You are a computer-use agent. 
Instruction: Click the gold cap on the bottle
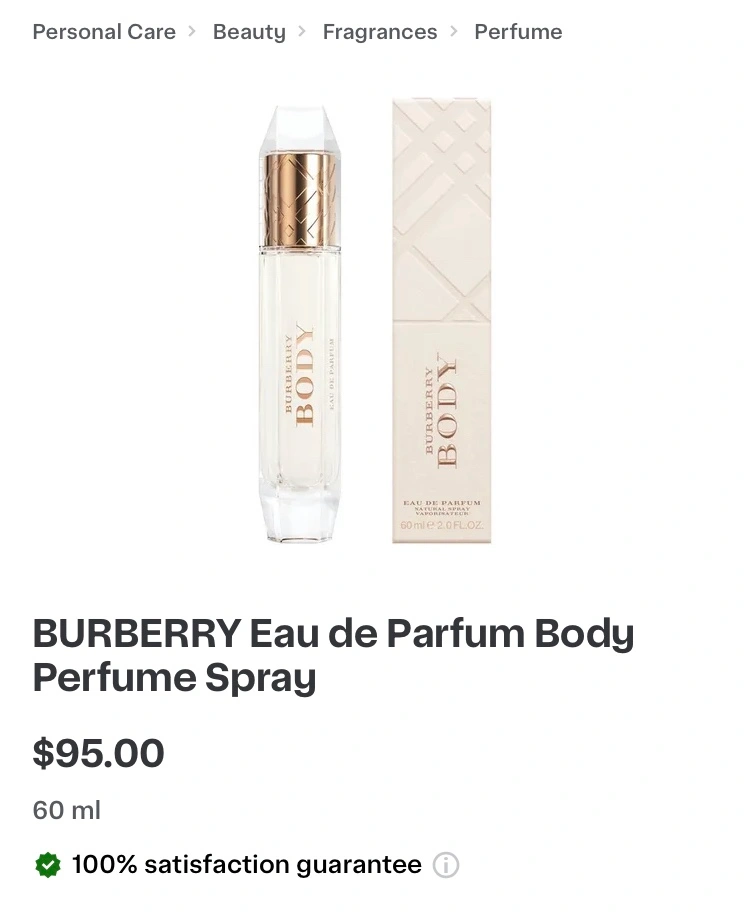pos(300,200)
